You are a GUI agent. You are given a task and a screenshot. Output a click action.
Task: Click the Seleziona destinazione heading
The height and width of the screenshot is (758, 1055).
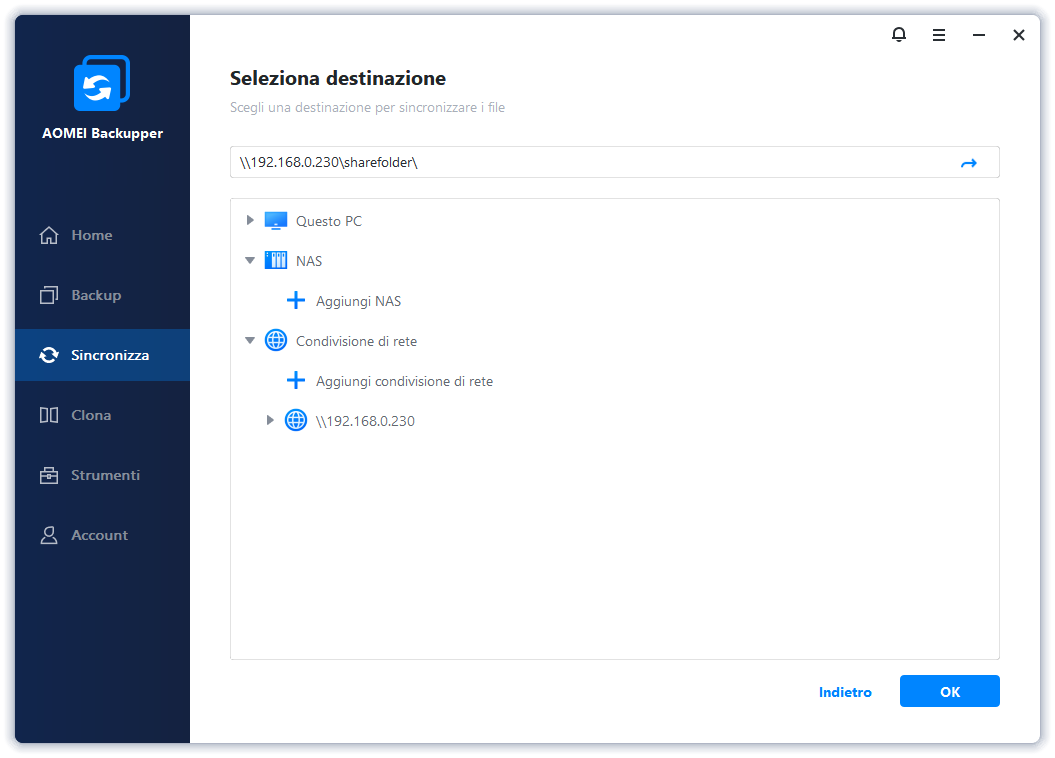coord(338,78)
